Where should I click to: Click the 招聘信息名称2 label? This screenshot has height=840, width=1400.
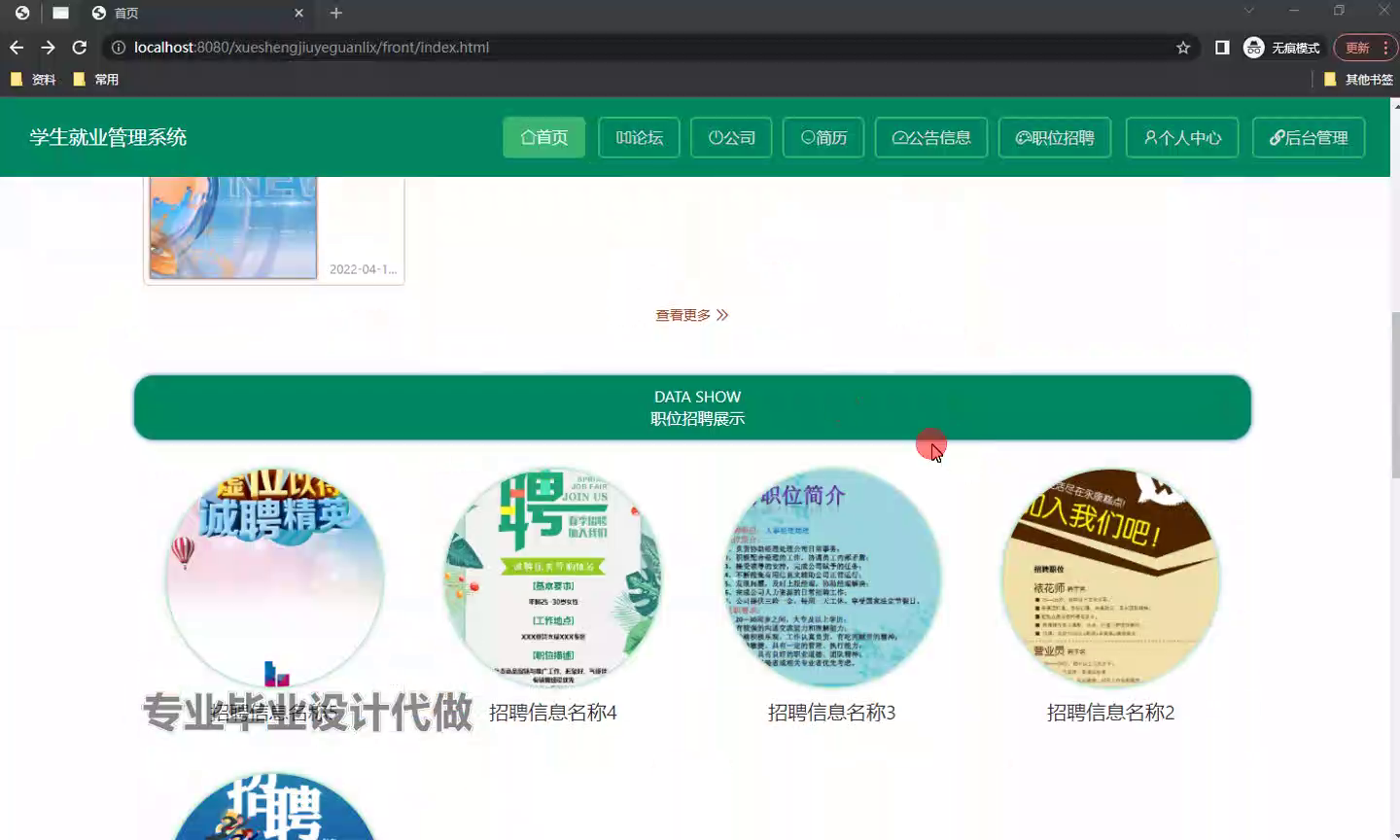(1111, 713)
